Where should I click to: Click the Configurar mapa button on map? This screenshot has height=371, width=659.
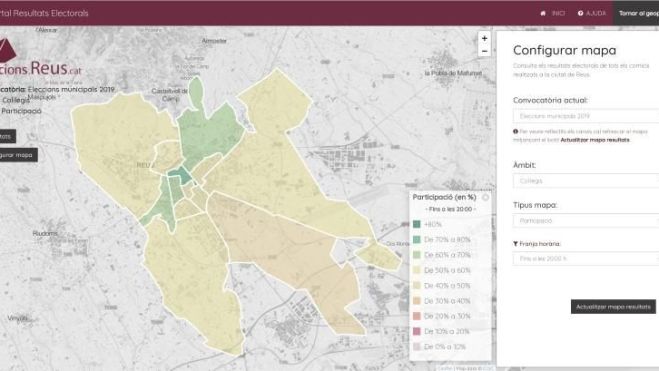point(18,155)
